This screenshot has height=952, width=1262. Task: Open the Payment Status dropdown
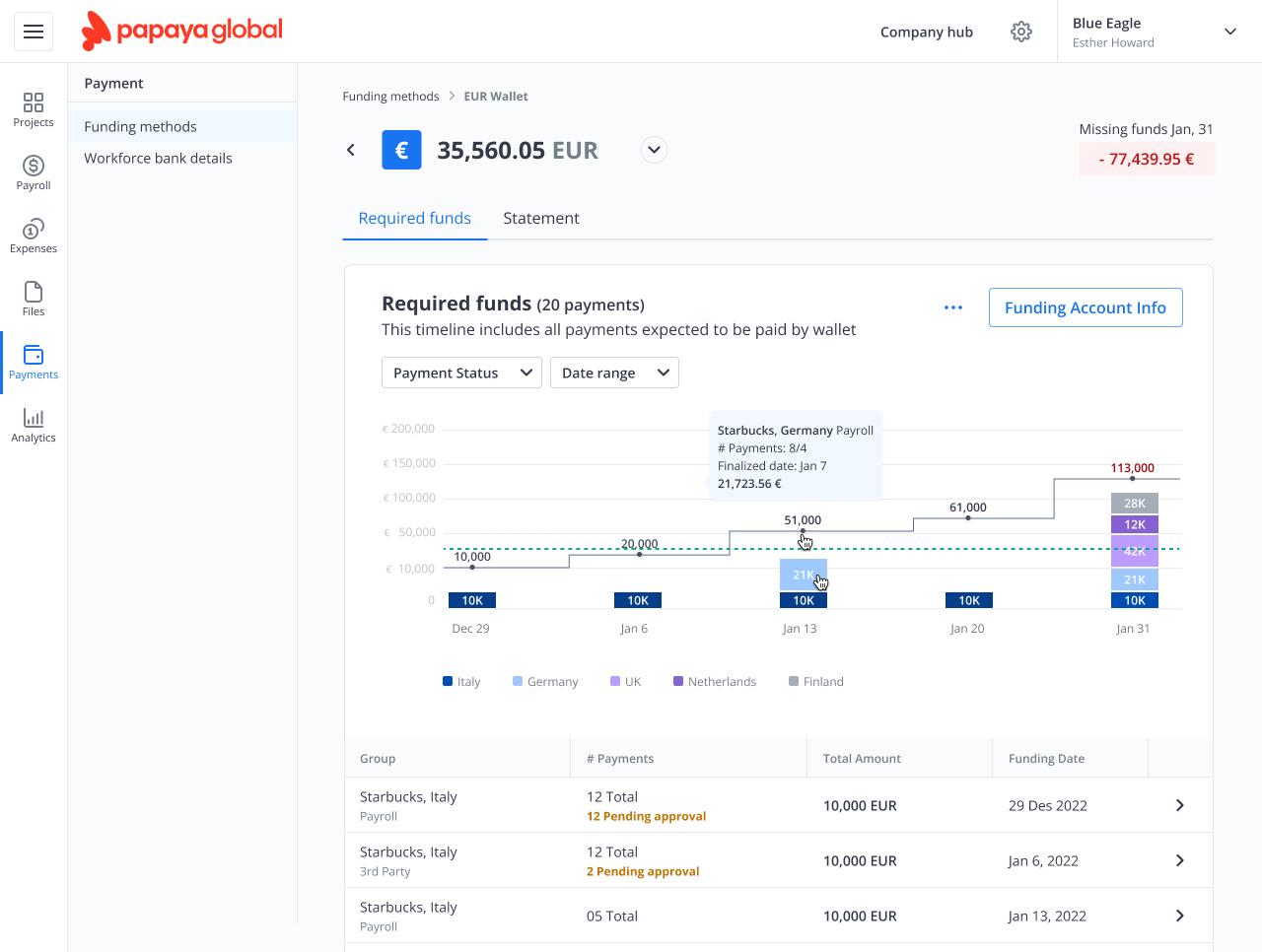pyautogui.click(x=461, y=373)
